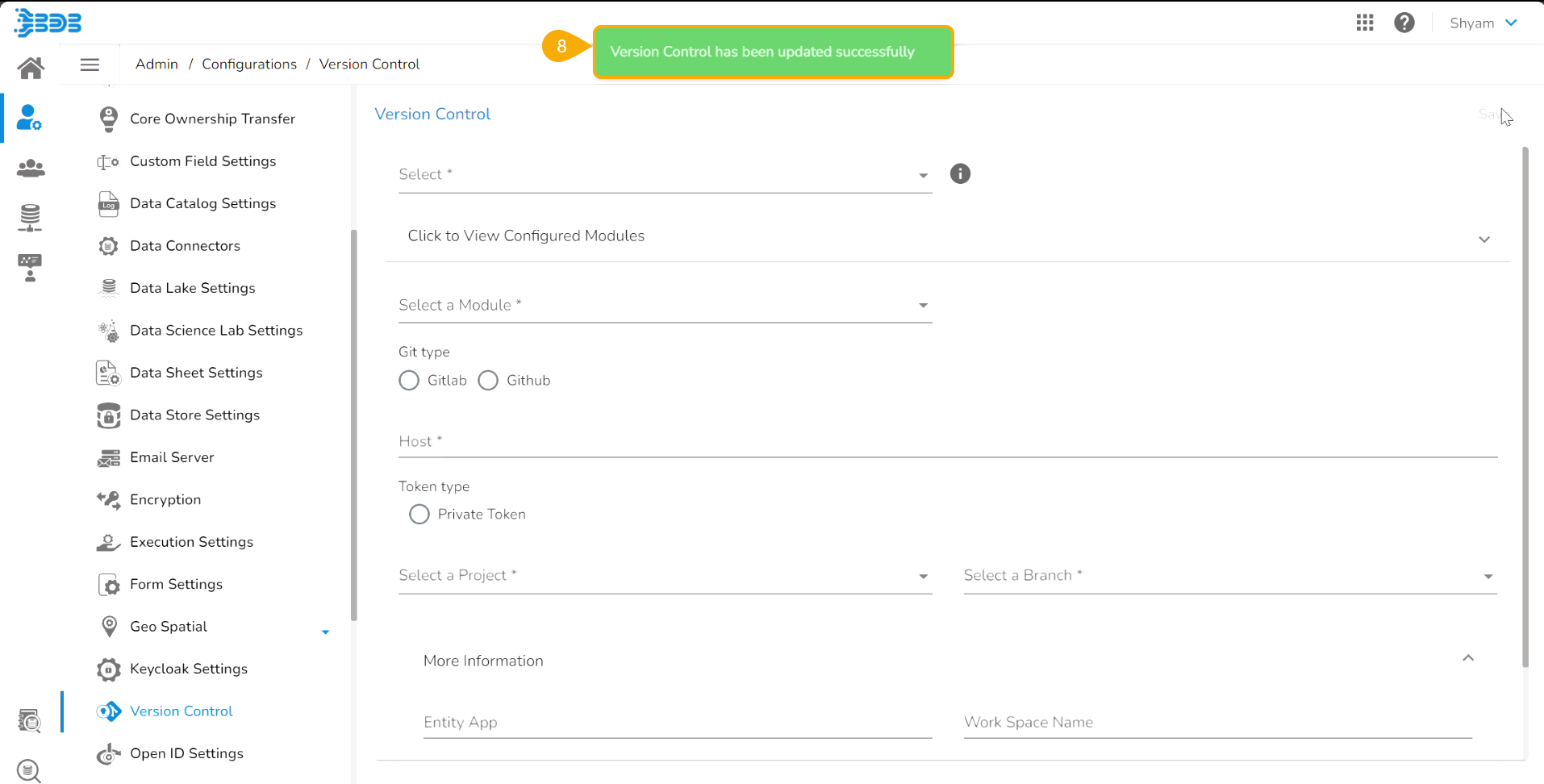Click the main form vertical scrollbar

click(1525, 403)
